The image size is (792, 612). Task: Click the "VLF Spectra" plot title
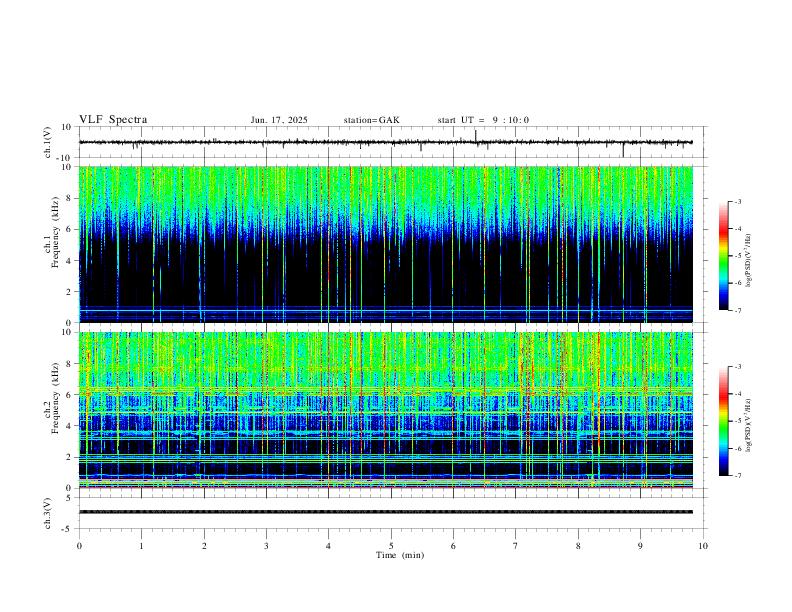113,120
